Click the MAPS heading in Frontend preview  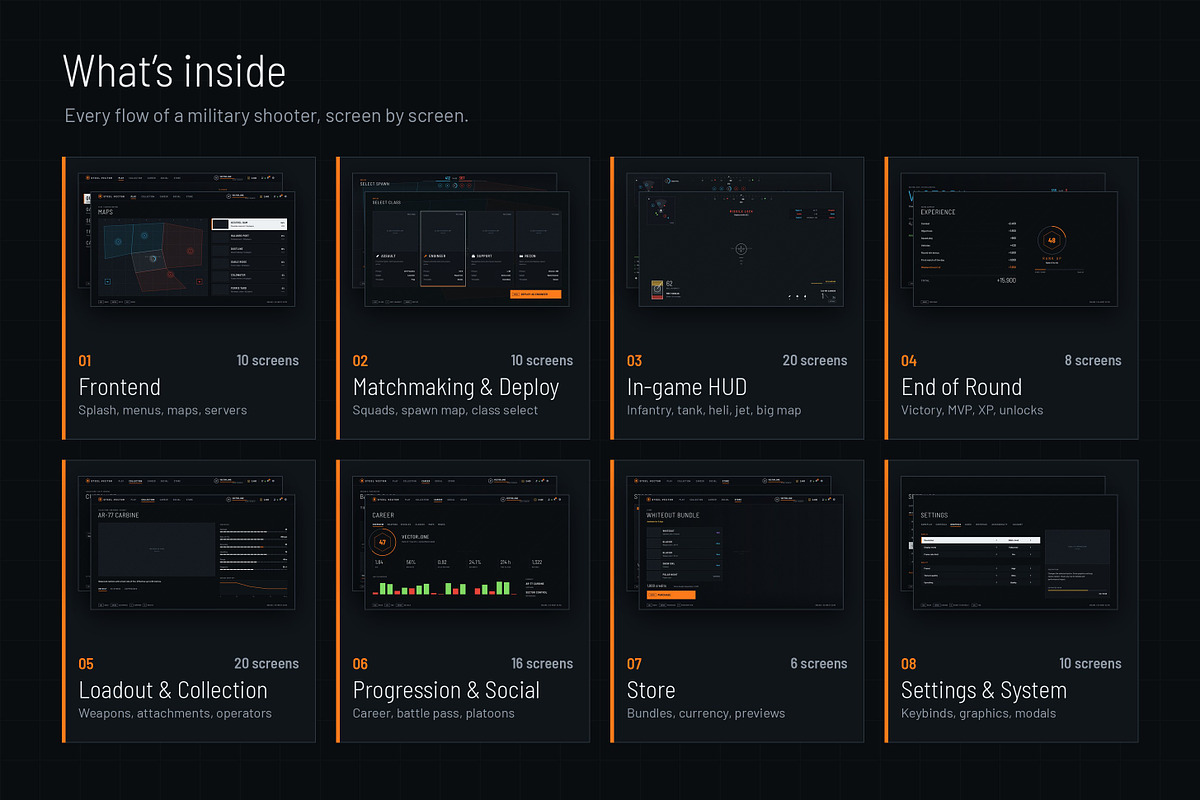pyautogui.click(x=106, y=212)
